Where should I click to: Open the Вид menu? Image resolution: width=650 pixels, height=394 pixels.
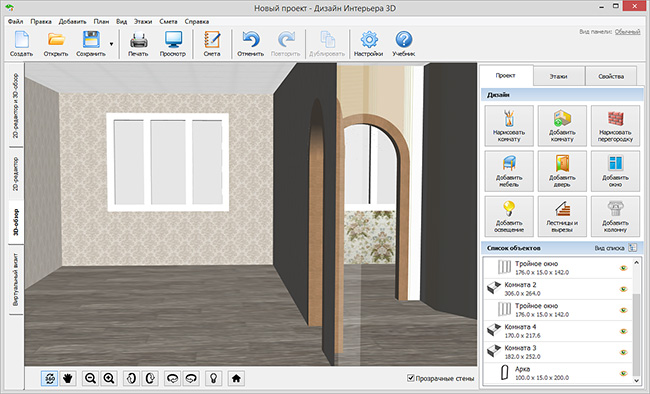tap(121, 22)
